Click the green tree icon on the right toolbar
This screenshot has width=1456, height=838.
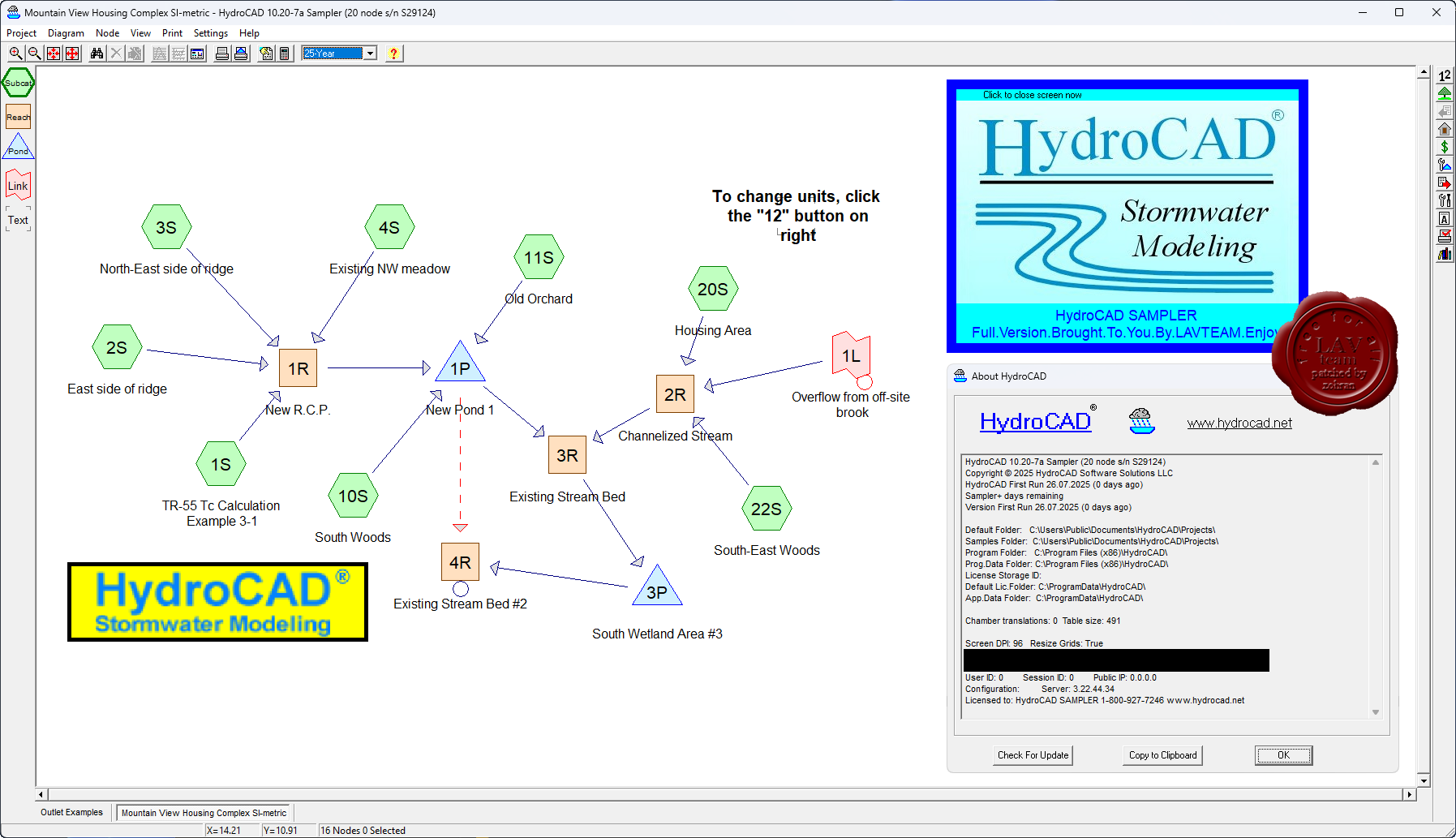pos(1445,93)
